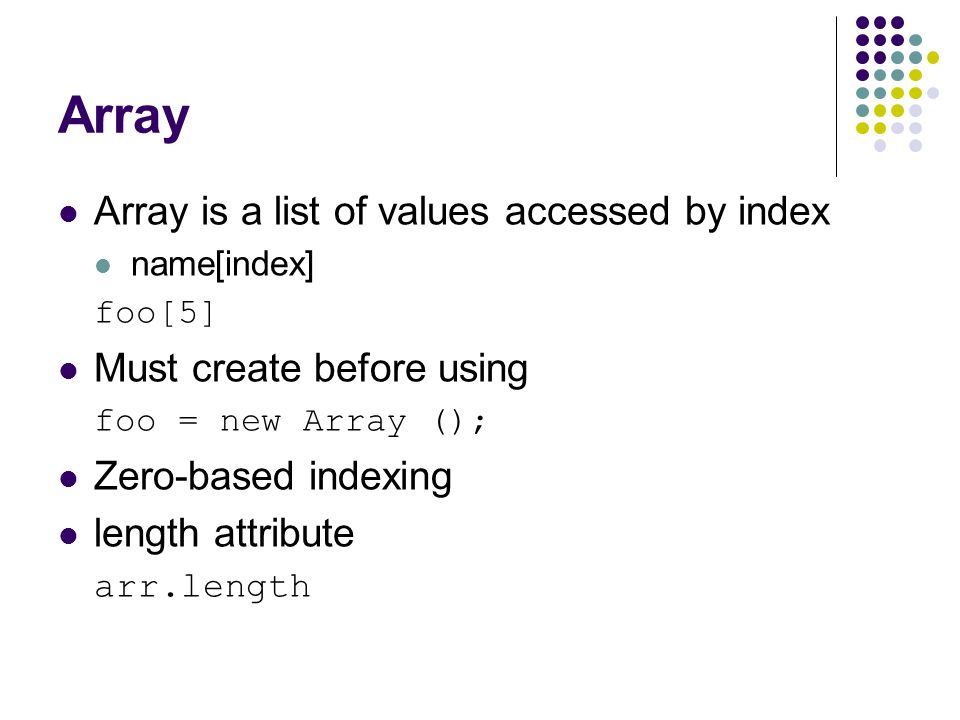Click the top-left purple dot in the dot pattern
This screenshot has height=720, width=960.
tap(863, 23)
